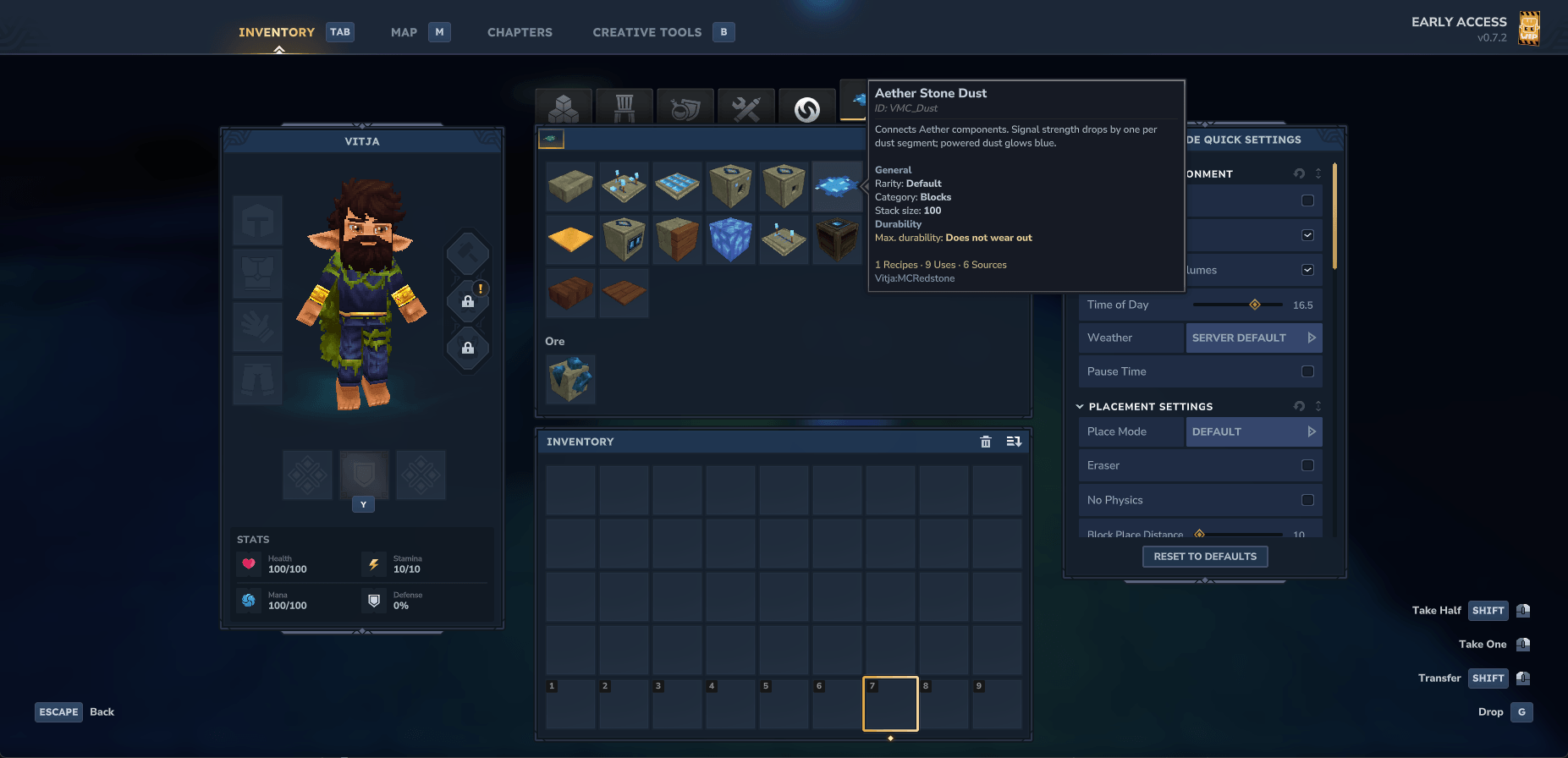Switch to the MAP tab
The width and height of the screenshot is (1568, 758).
click(x=404, y=32)
